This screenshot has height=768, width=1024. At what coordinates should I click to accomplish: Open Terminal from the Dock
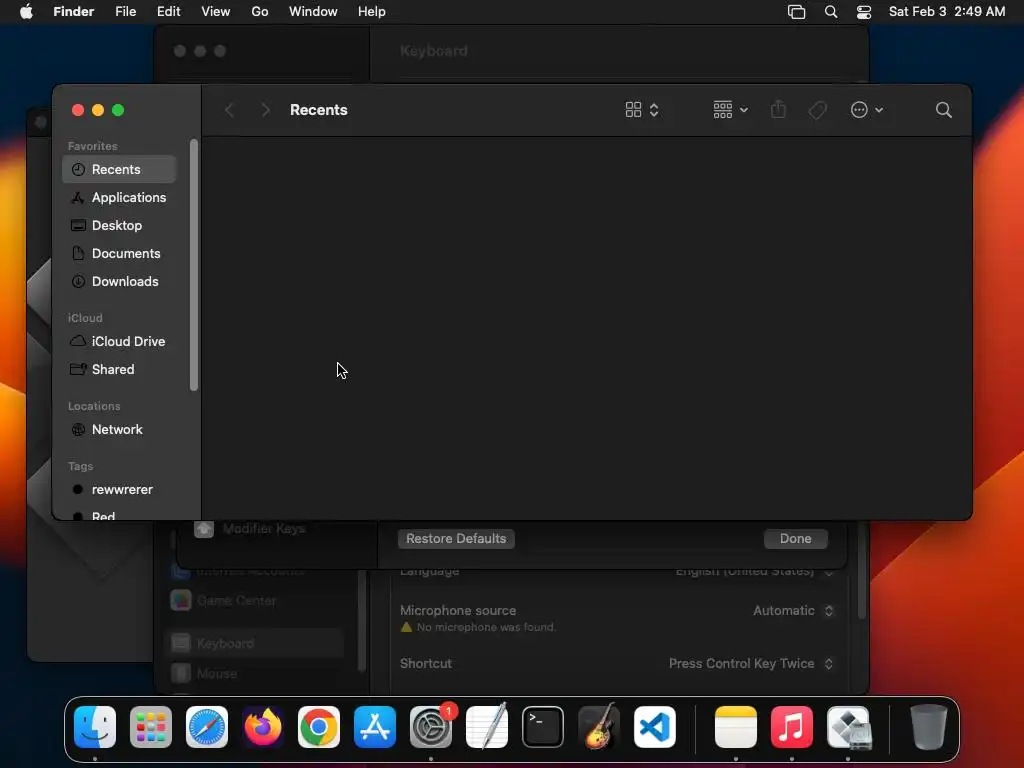[543, 727]
